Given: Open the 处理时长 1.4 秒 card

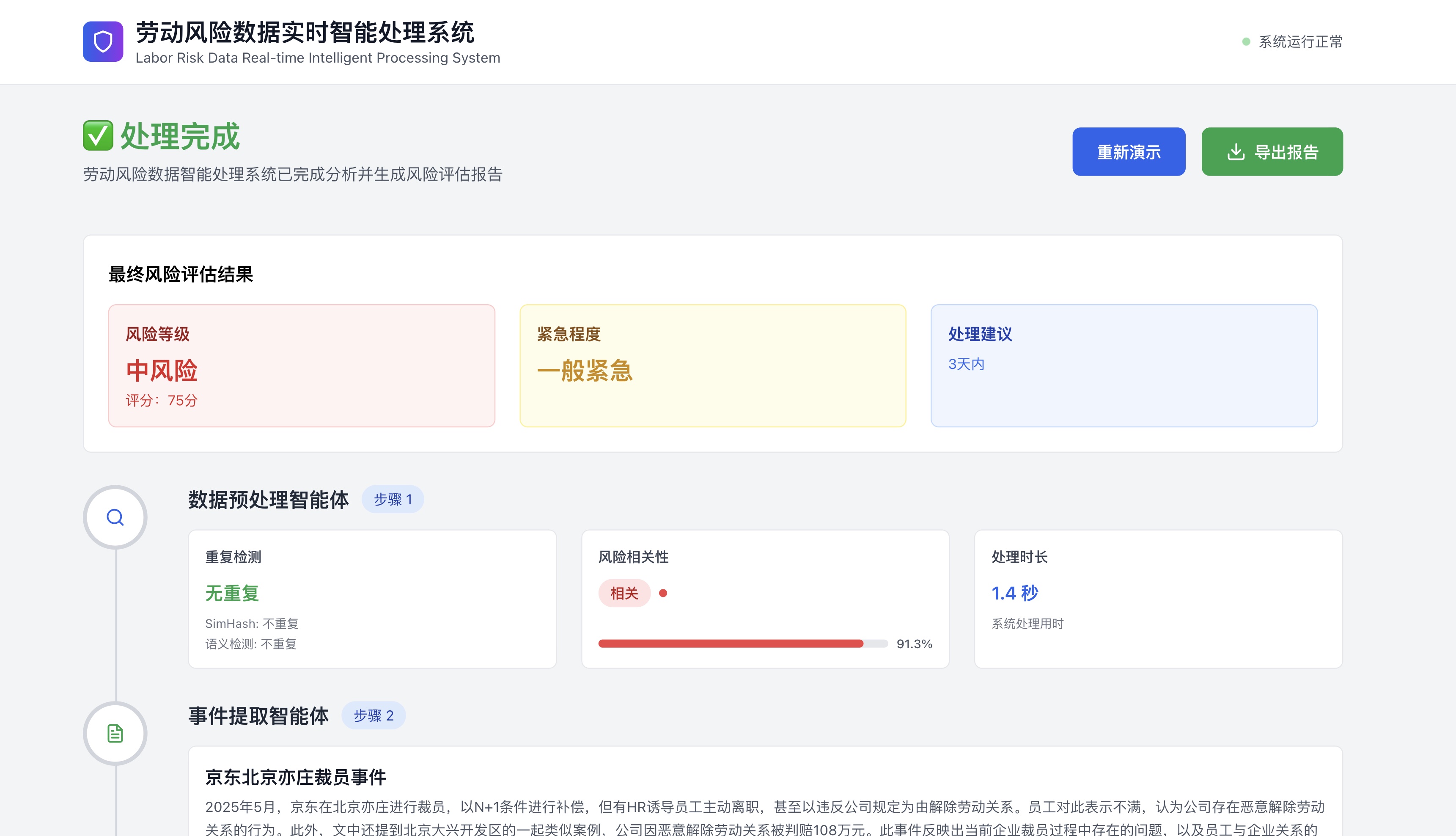Looking at the screenshot, I should click(x=1158, y=599).
